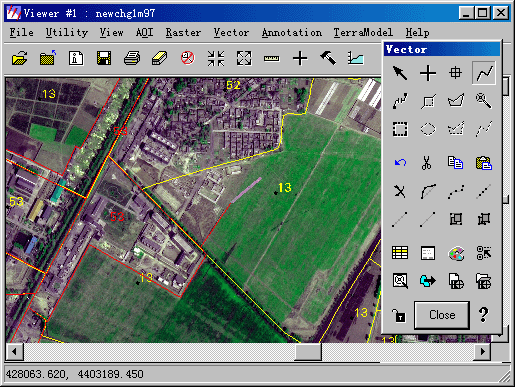Open the AOI menu
The image size is (515, 387).
pos(144,32)
